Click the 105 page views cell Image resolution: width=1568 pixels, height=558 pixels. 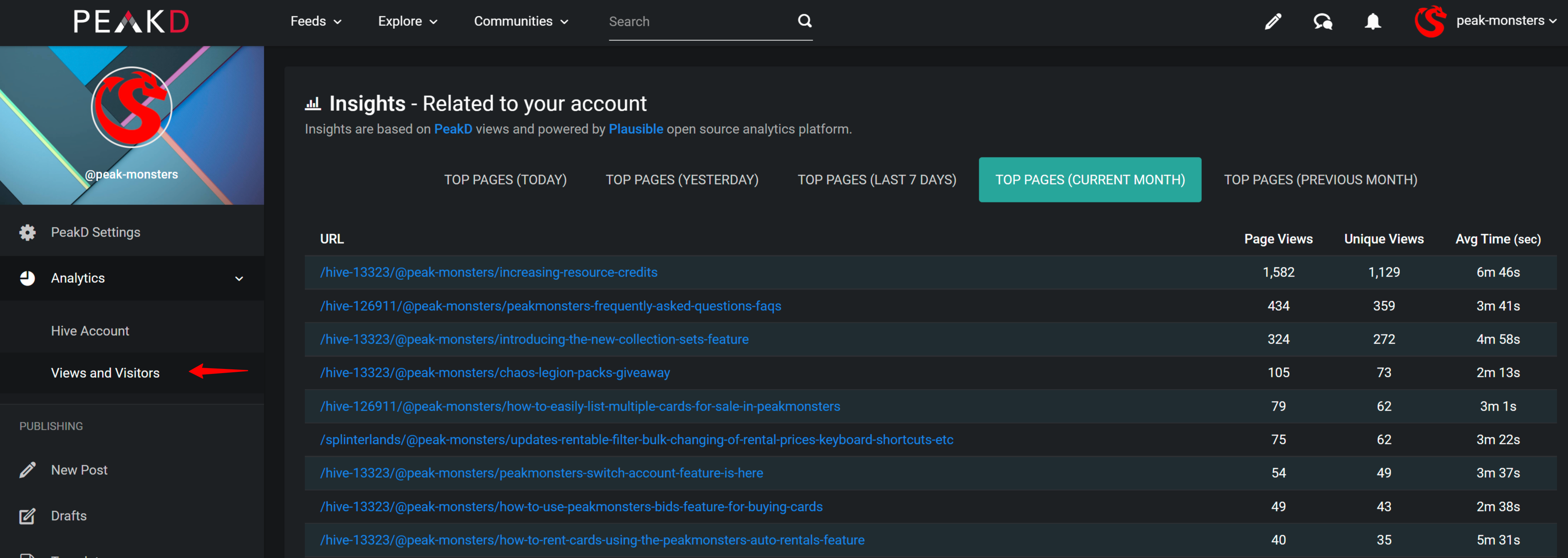coord(1278,373)
